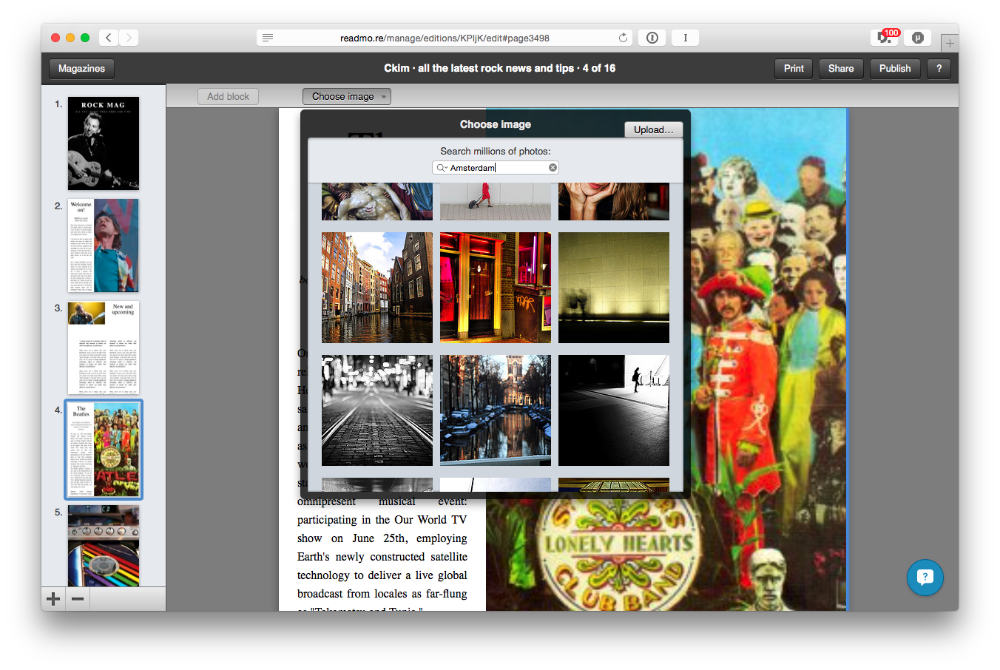Viewport: 1000px width, 670px height.
Task: Click the magnifier icon in search field
Action: pos(441,168)
